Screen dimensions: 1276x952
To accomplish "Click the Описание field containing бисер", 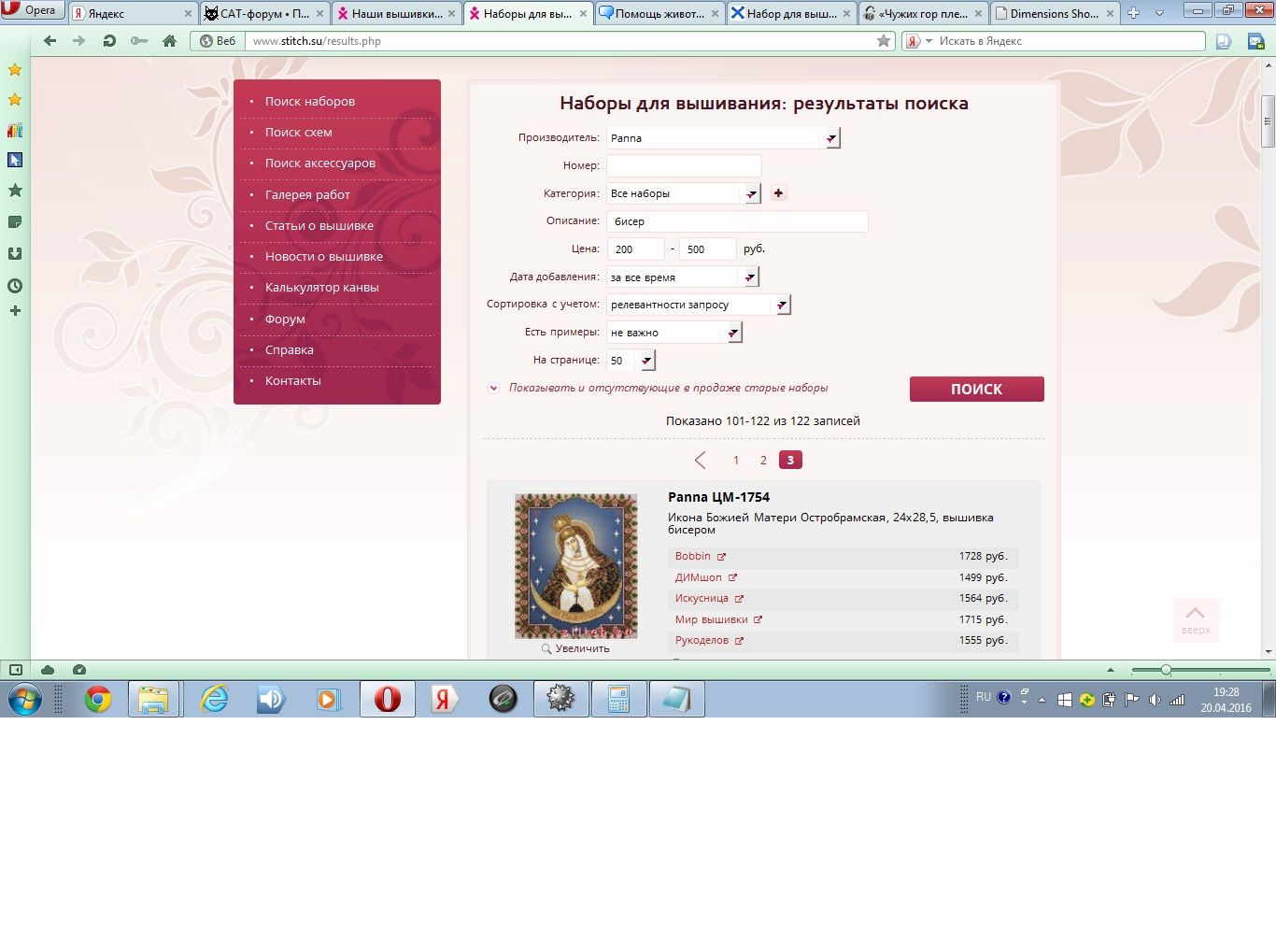I will [x=737, y=221].
